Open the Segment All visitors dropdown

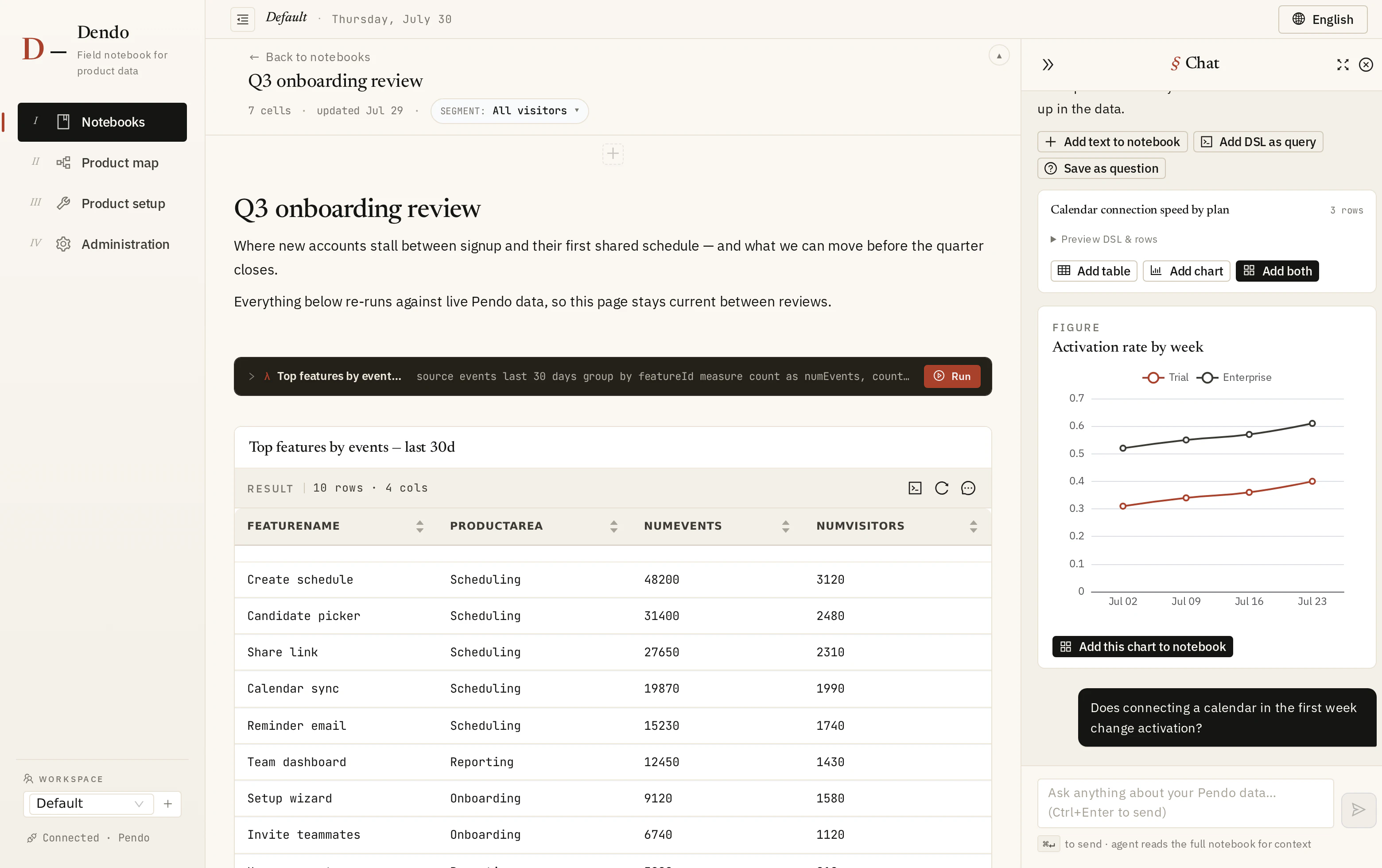coord(510,111)
